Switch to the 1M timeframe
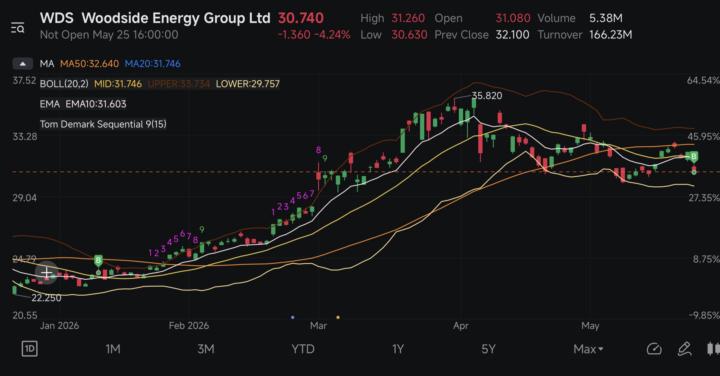 point(113,349)
